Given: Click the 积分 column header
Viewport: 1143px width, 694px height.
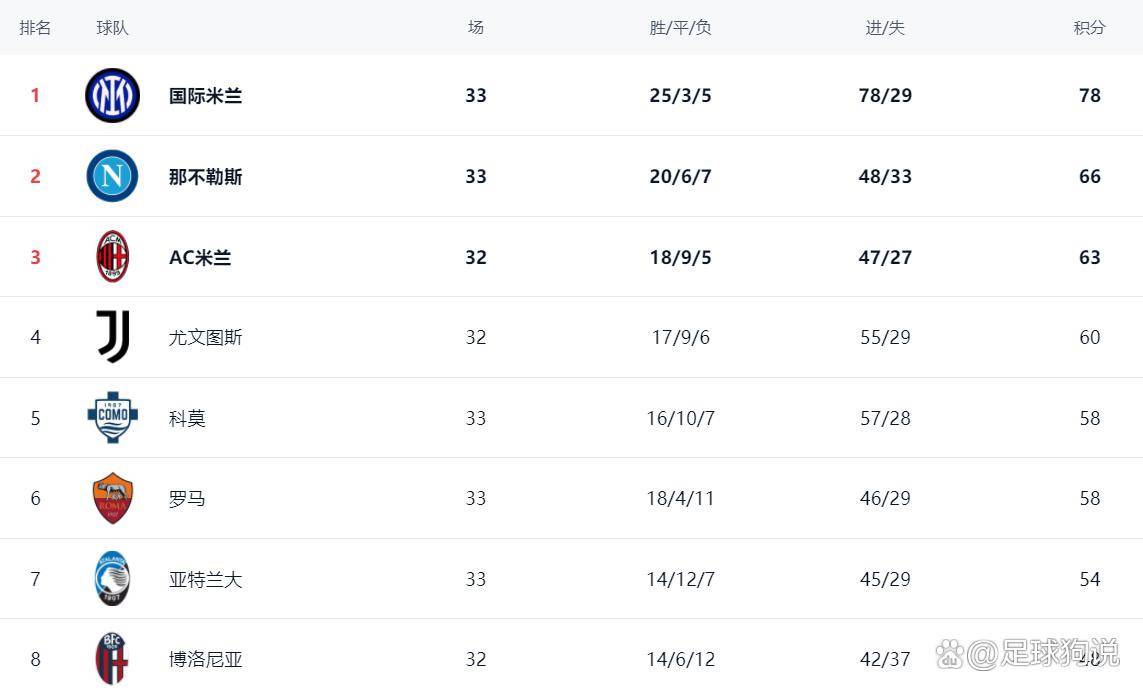Looking at the screenshot, I should coord(1089,28).
